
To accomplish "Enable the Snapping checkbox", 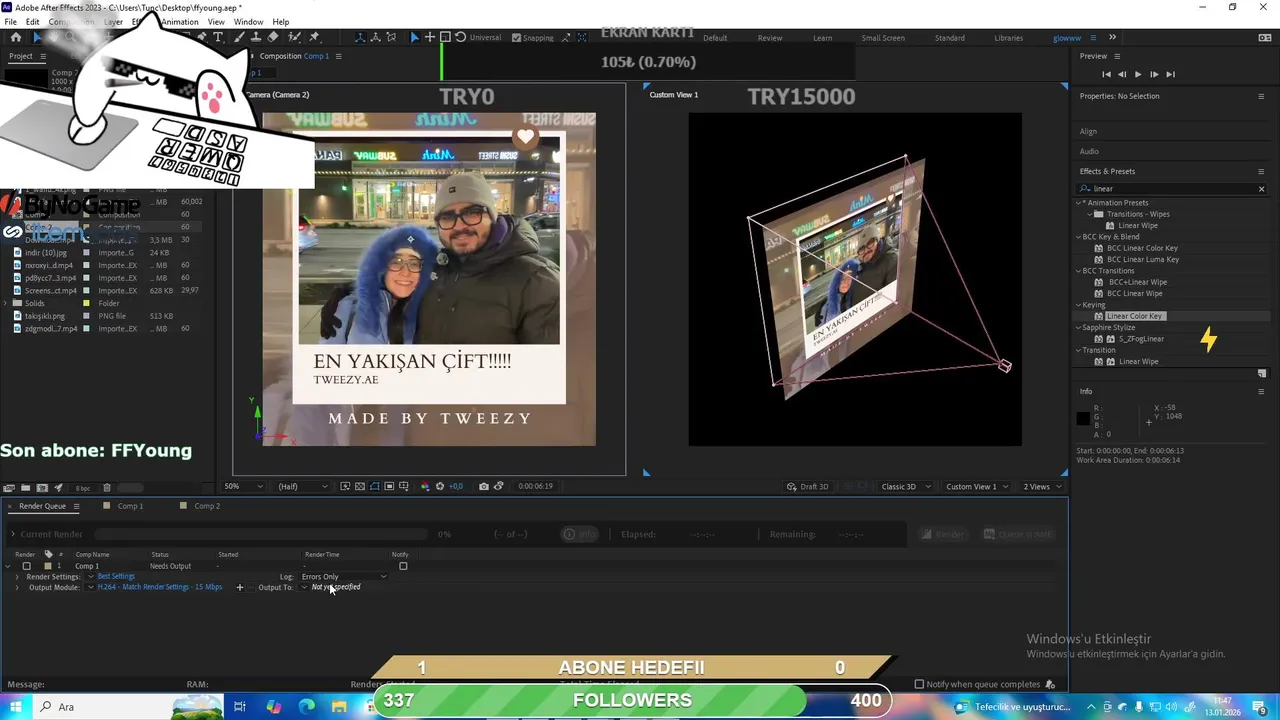I will click(516, 38).
